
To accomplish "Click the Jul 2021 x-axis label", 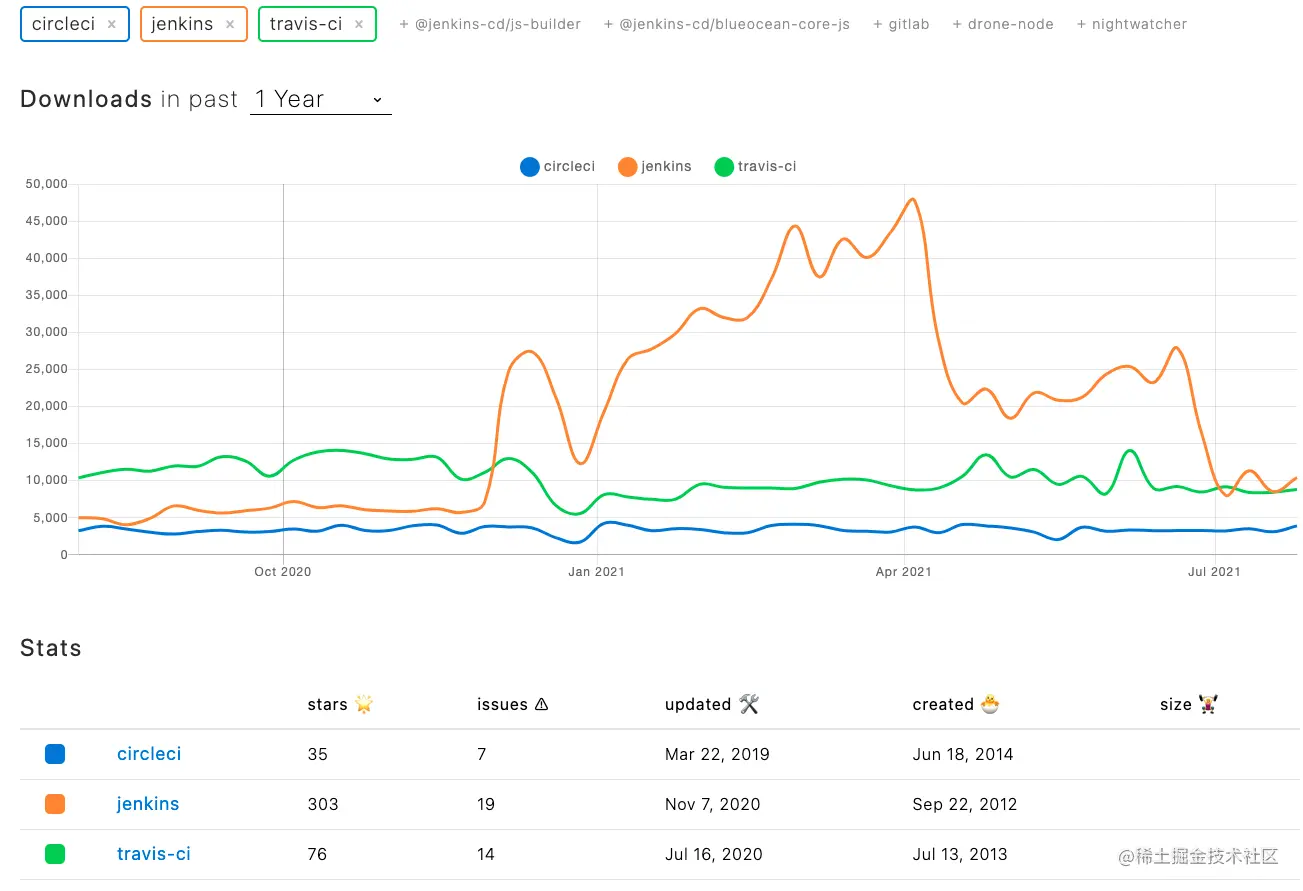I will point(1214,572).
